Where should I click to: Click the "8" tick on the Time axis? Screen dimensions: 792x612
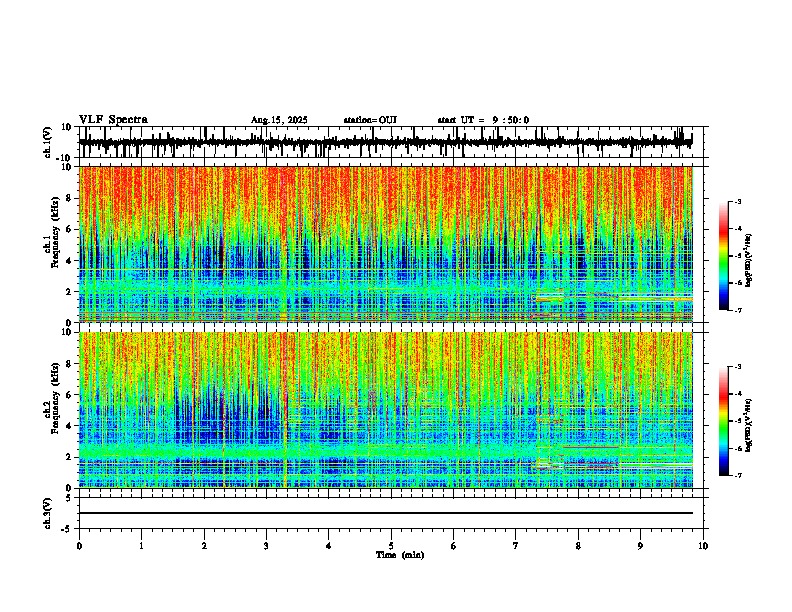pyautogui.click(x=578, y=546)
